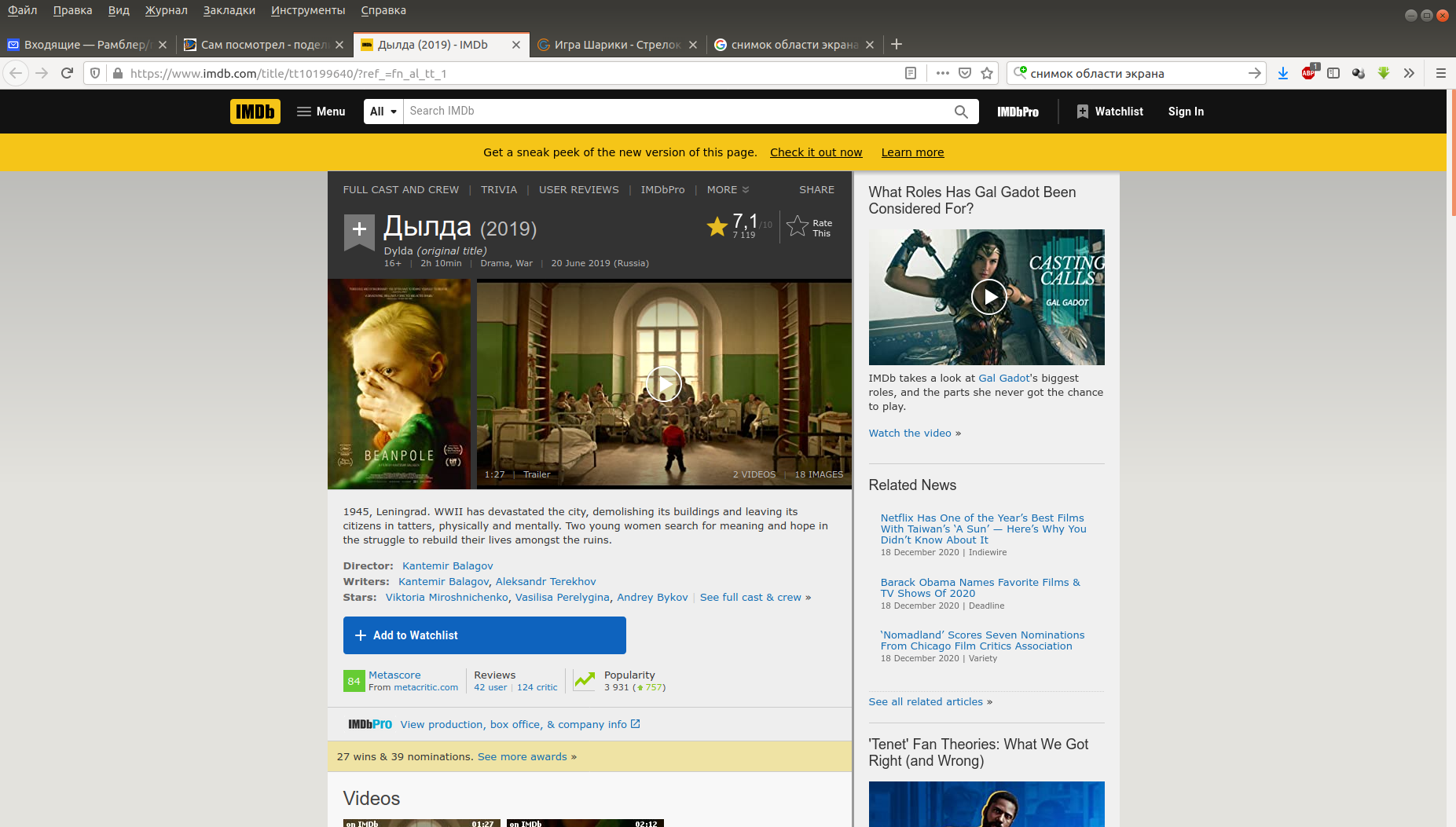The image size is (1456, 827).
Task: Click the green download arrow extension icon
Action: pyautogui.click(x=1384, y=73)
